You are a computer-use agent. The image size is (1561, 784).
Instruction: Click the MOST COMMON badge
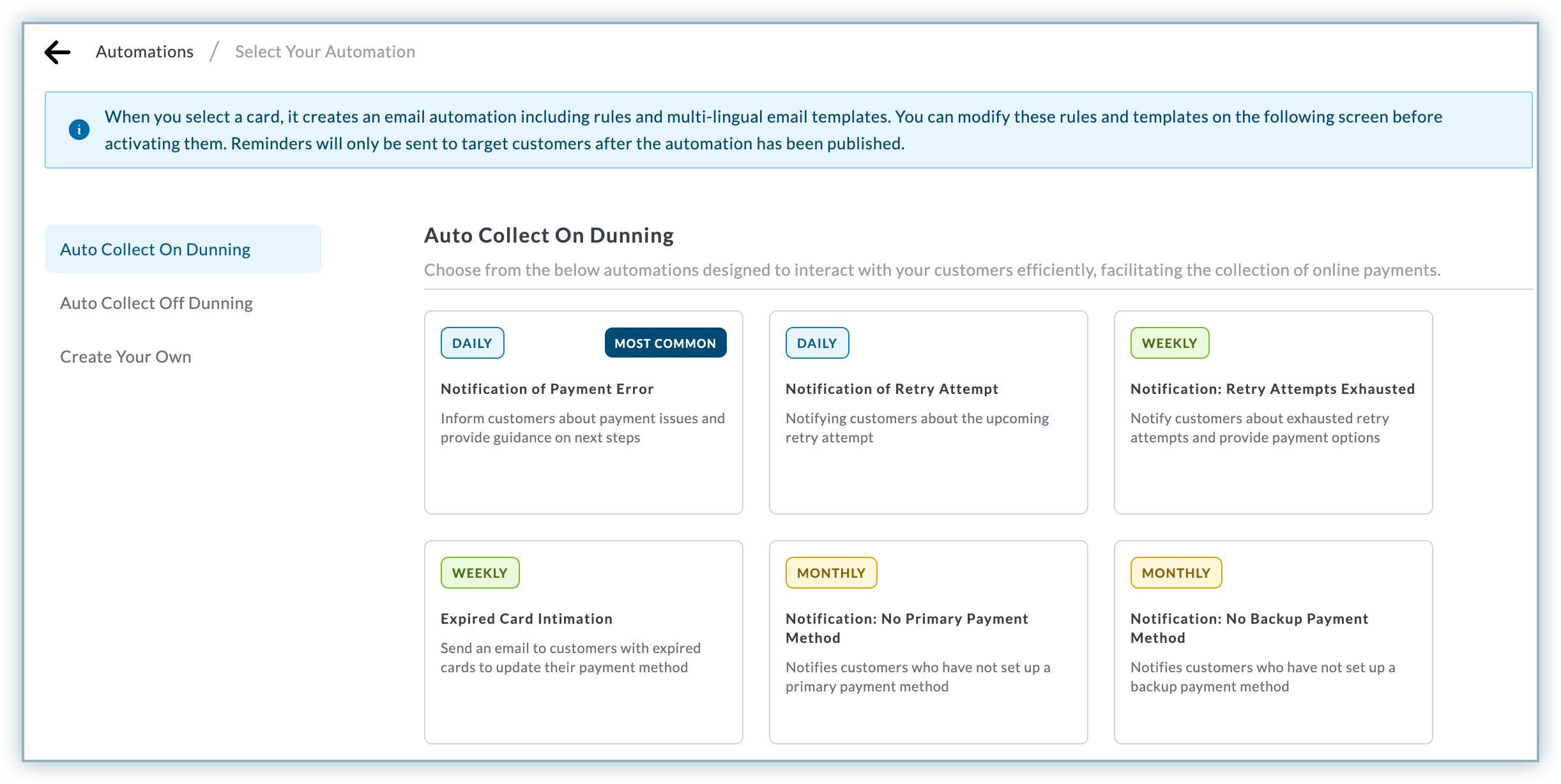point(665,343)
